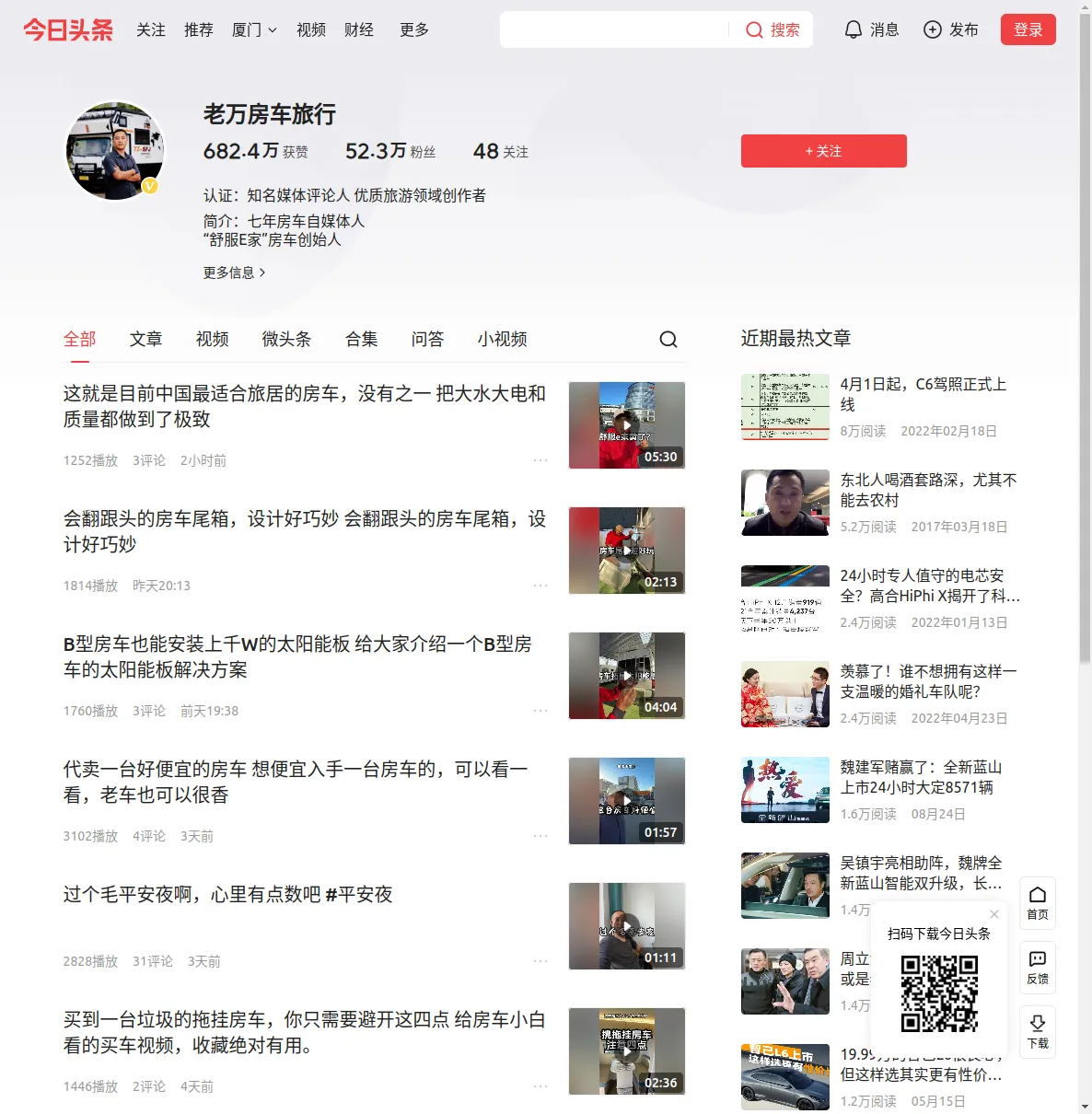Switch to the 小视频 tab

(x=502, y=339)
